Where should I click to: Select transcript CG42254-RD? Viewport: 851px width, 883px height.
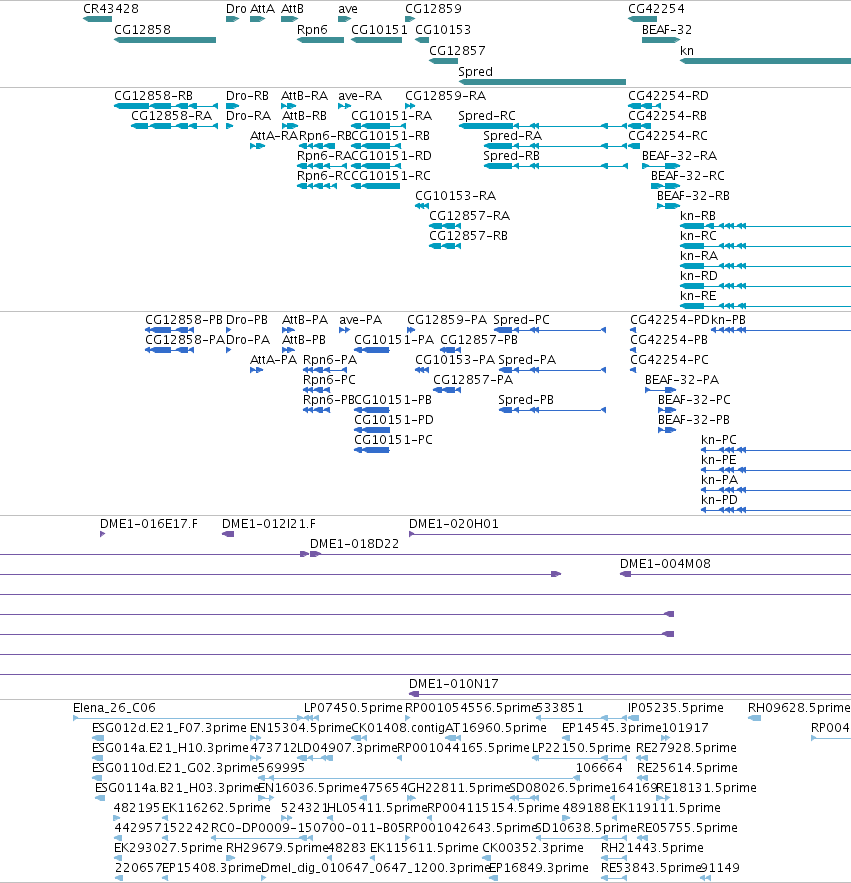click(x=644, y=106)
